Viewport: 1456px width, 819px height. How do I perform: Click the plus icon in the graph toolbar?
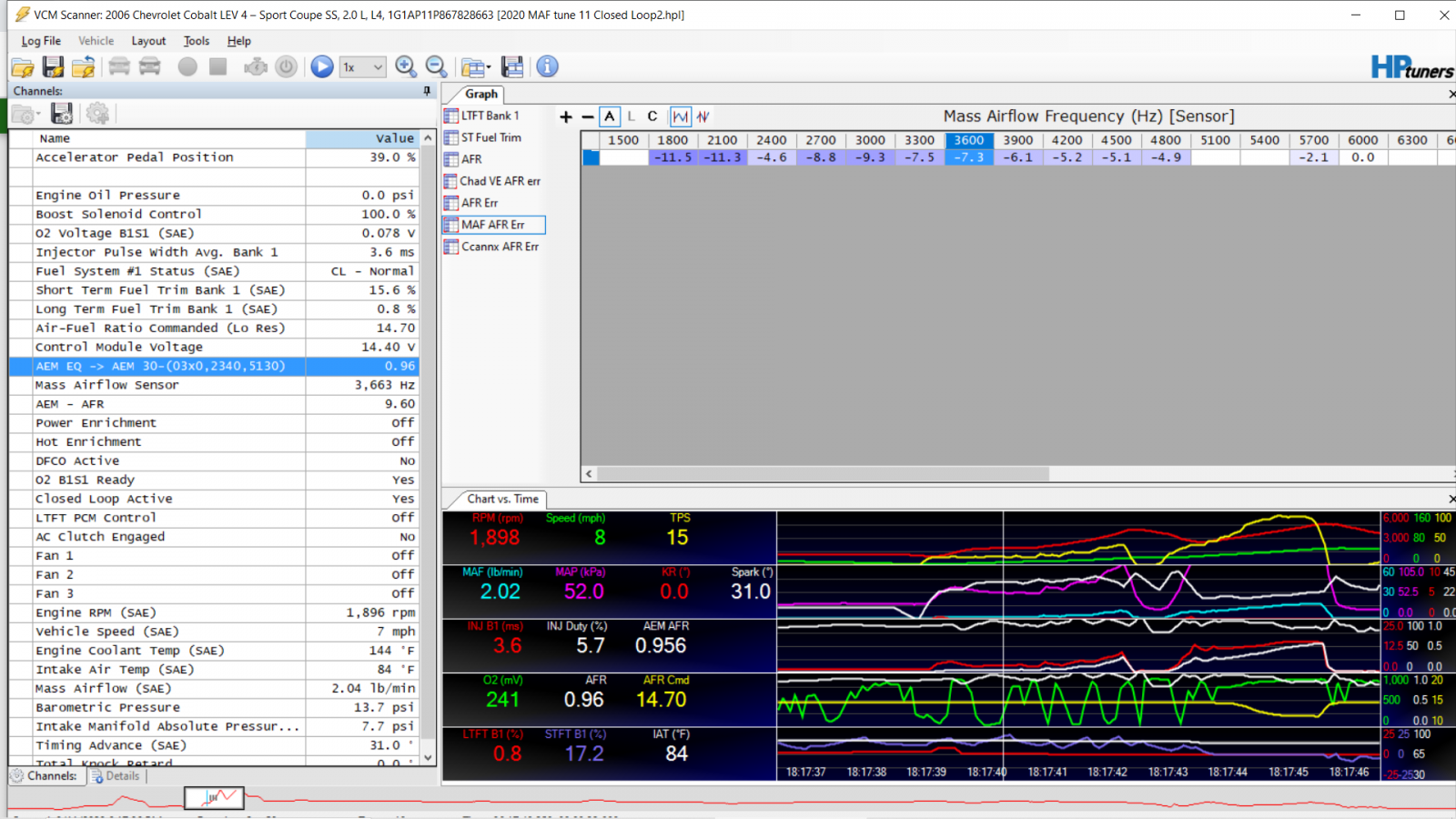tap(566, 116)
